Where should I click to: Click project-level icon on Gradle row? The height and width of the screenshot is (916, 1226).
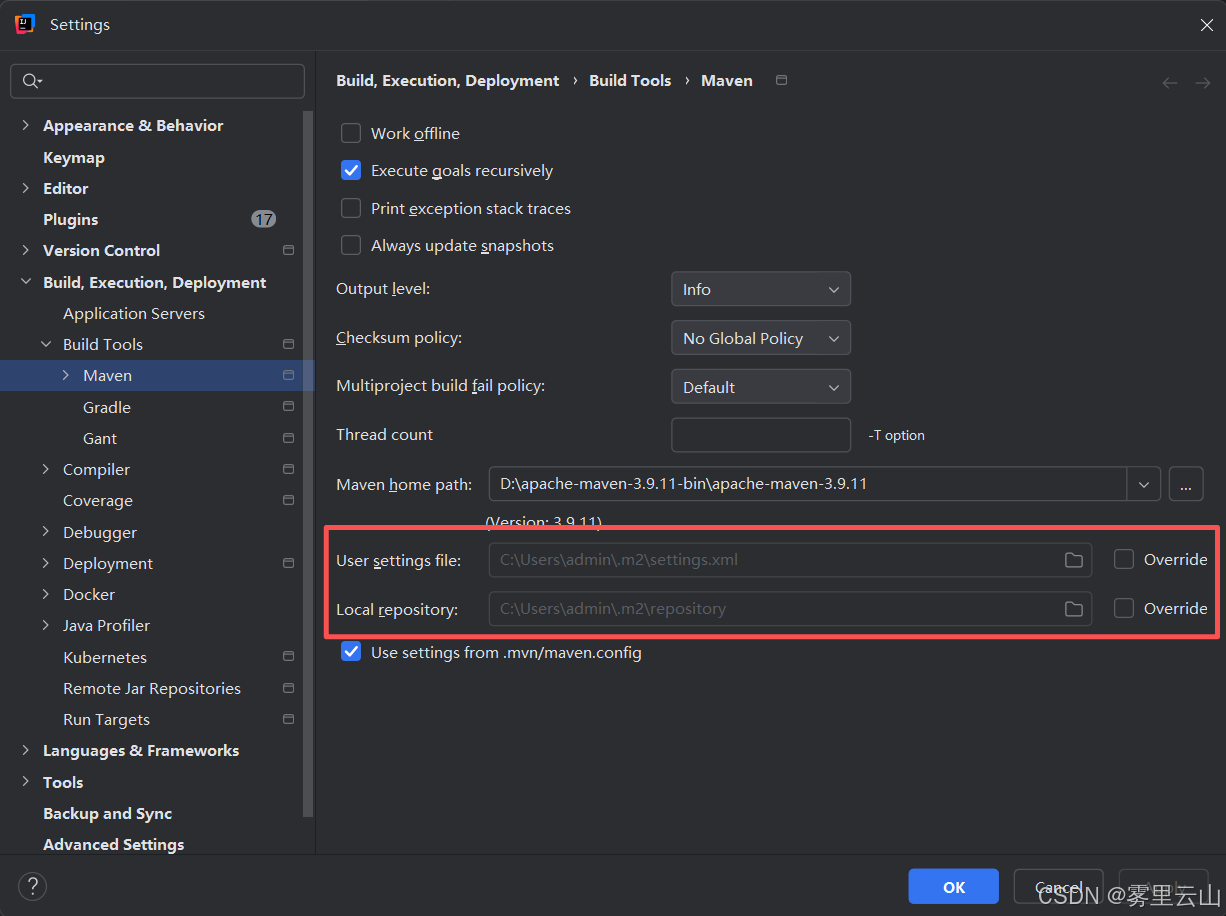(x=289, y=407)
